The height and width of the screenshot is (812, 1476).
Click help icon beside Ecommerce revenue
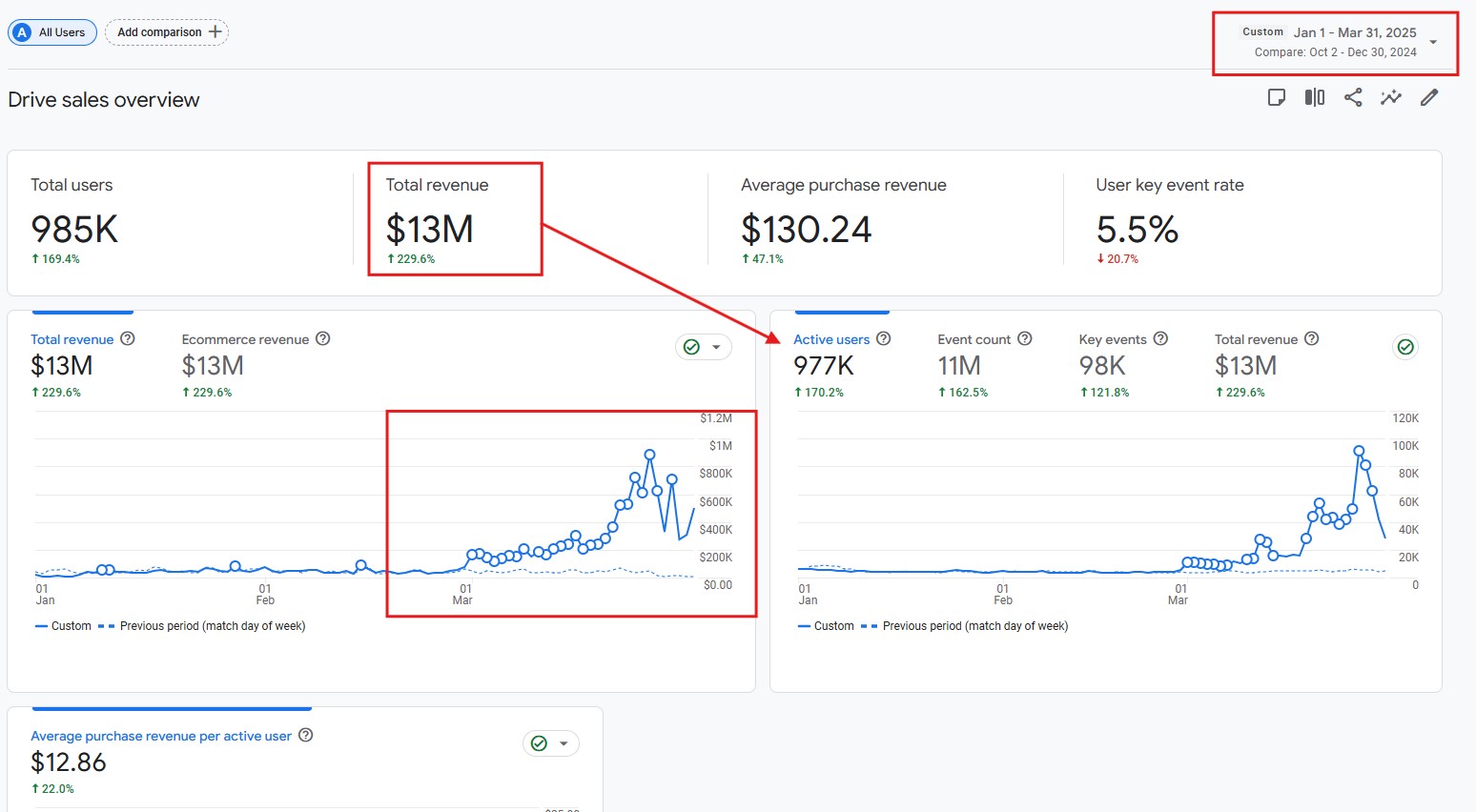click(x=323, y=338)
